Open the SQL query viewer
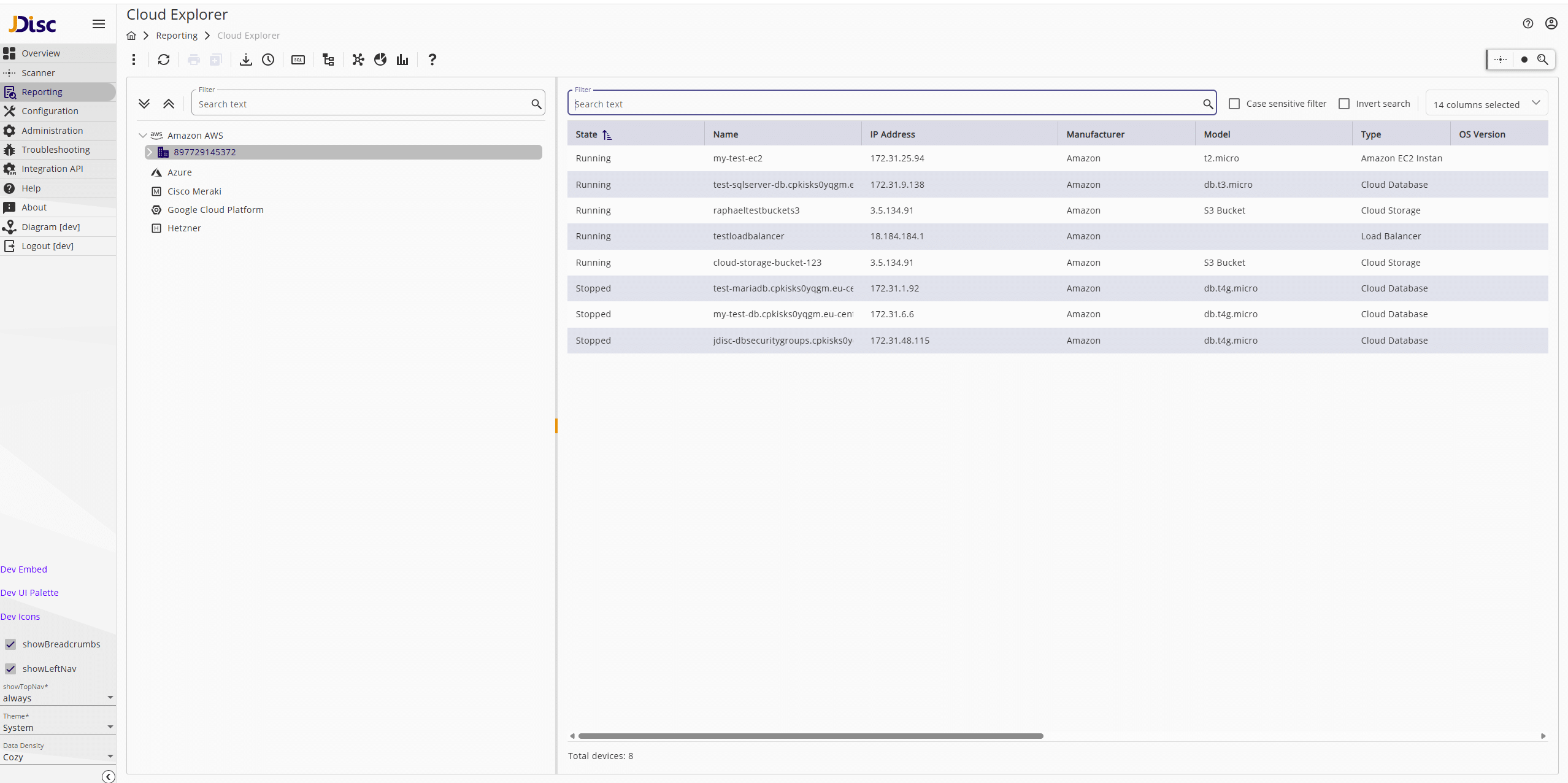Screen dimensions: 1568x783 [298, 60]
